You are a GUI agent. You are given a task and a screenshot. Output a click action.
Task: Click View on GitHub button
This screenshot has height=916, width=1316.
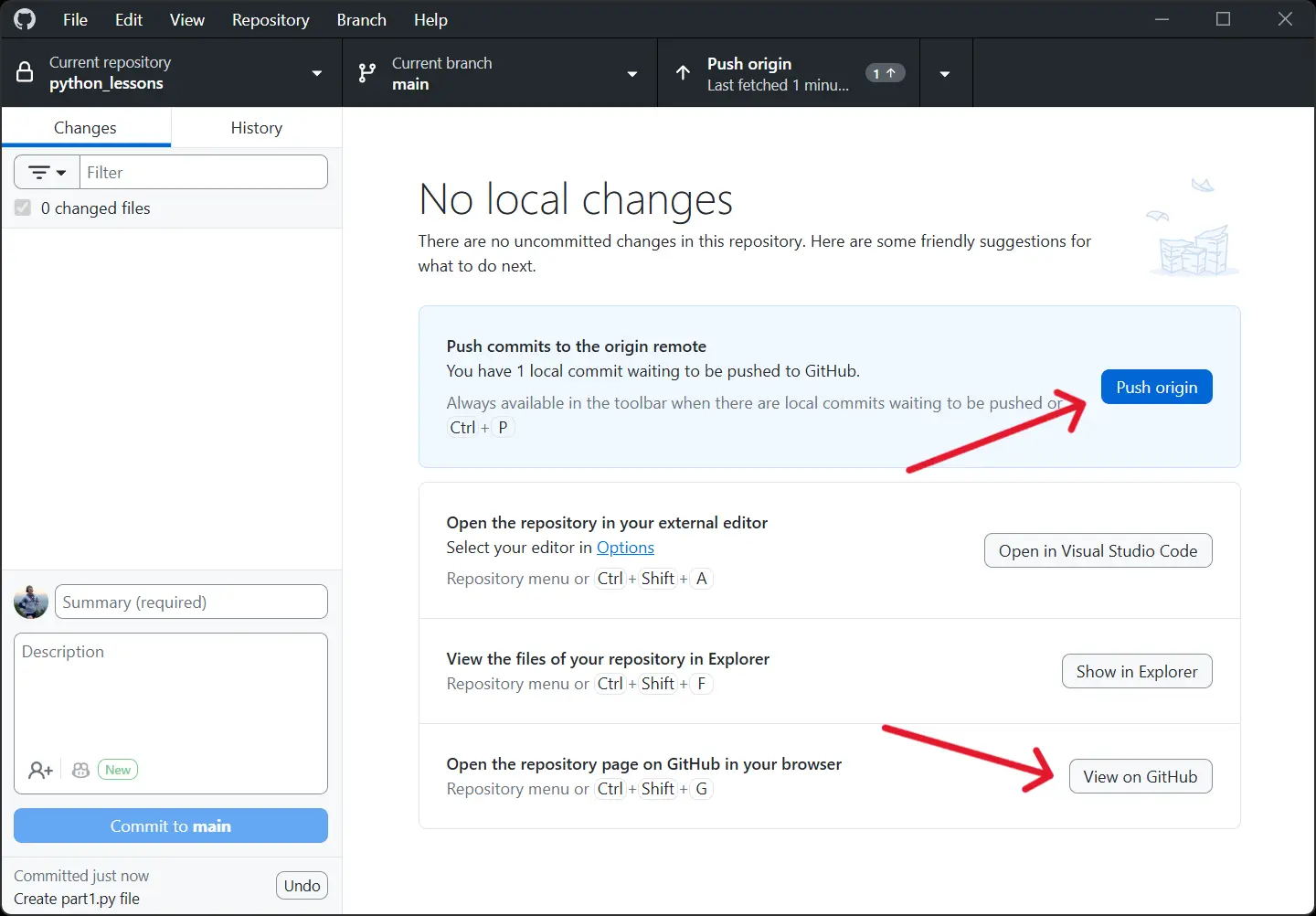click(1141, 776)
